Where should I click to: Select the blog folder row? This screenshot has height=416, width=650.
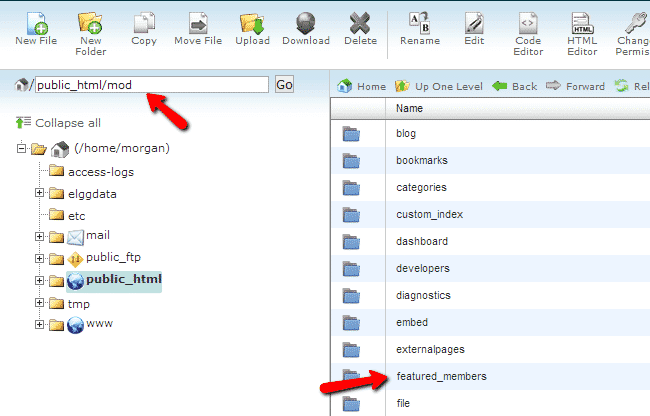[x=490, y=133]
